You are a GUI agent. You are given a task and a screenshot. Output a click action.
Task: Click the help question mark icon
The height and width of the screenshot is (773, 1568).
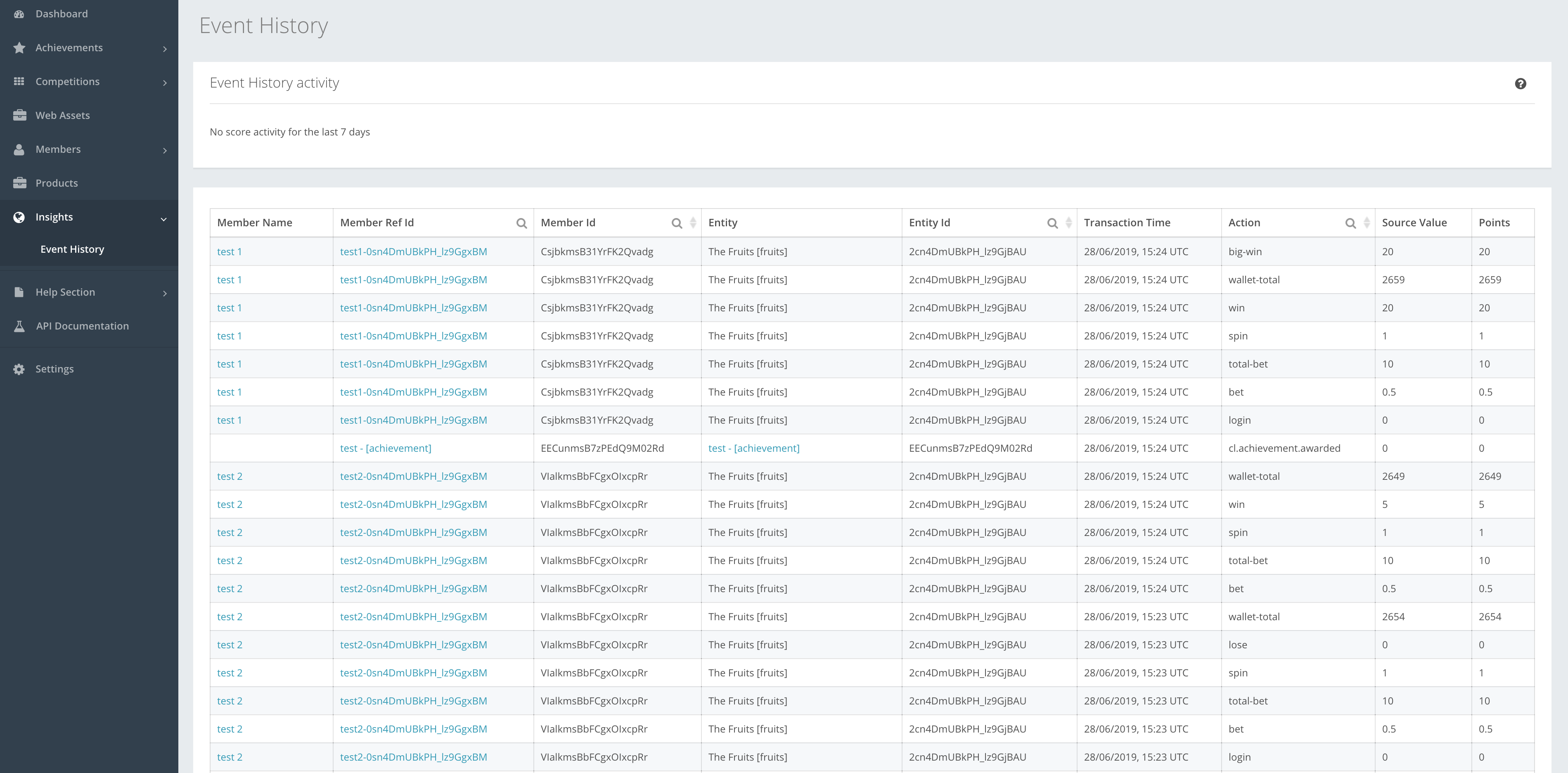1520,84
